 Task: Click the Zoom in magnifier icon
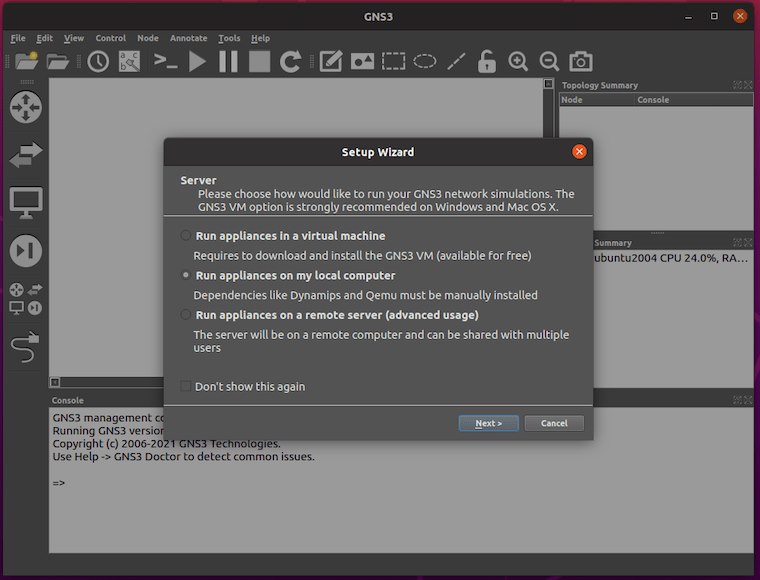(518, 62)
